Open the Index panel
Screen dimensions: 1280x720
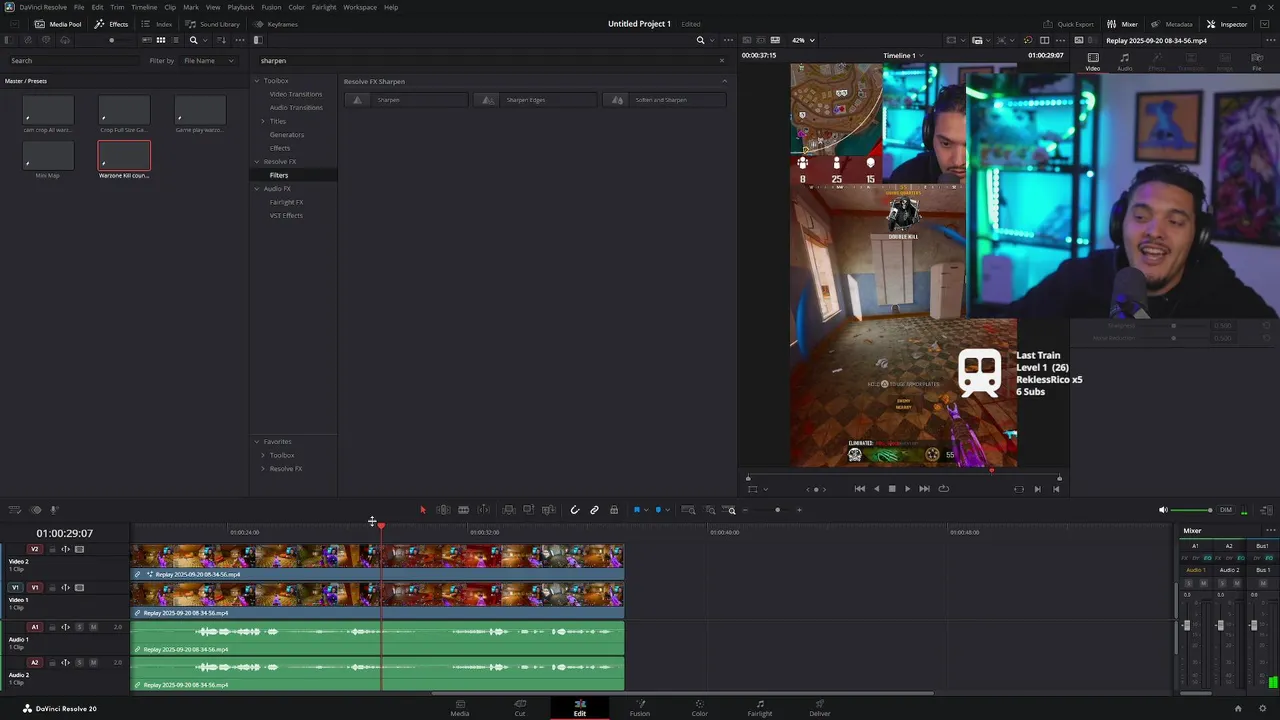(x=157, y=24)
